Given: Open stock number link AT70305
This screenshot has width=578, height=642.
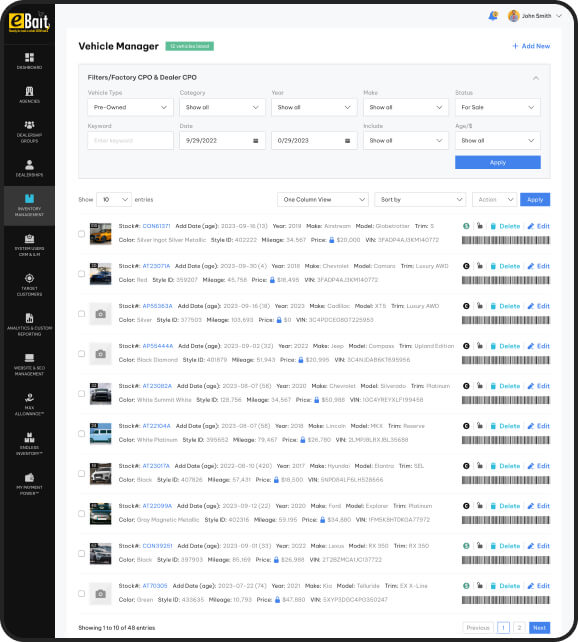Looking at the screenshot, I should coord(155,586).
